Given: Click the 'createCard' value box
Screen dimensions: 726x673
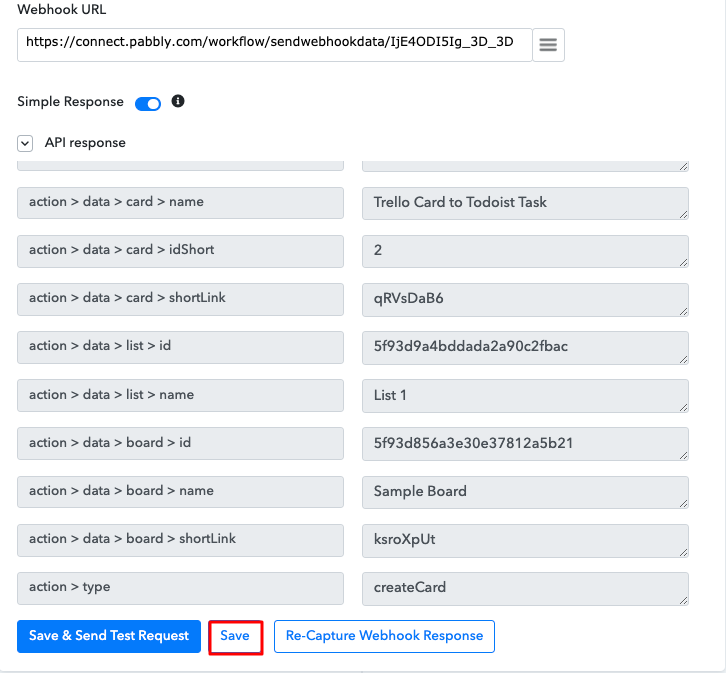Looking at the screenshot, I should point(525,589).
